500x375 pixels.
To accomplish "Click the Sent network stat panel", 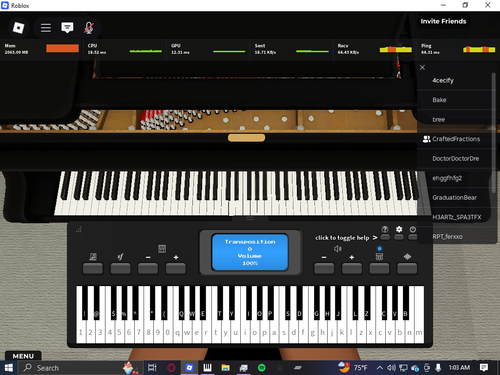I will point(291,49).
